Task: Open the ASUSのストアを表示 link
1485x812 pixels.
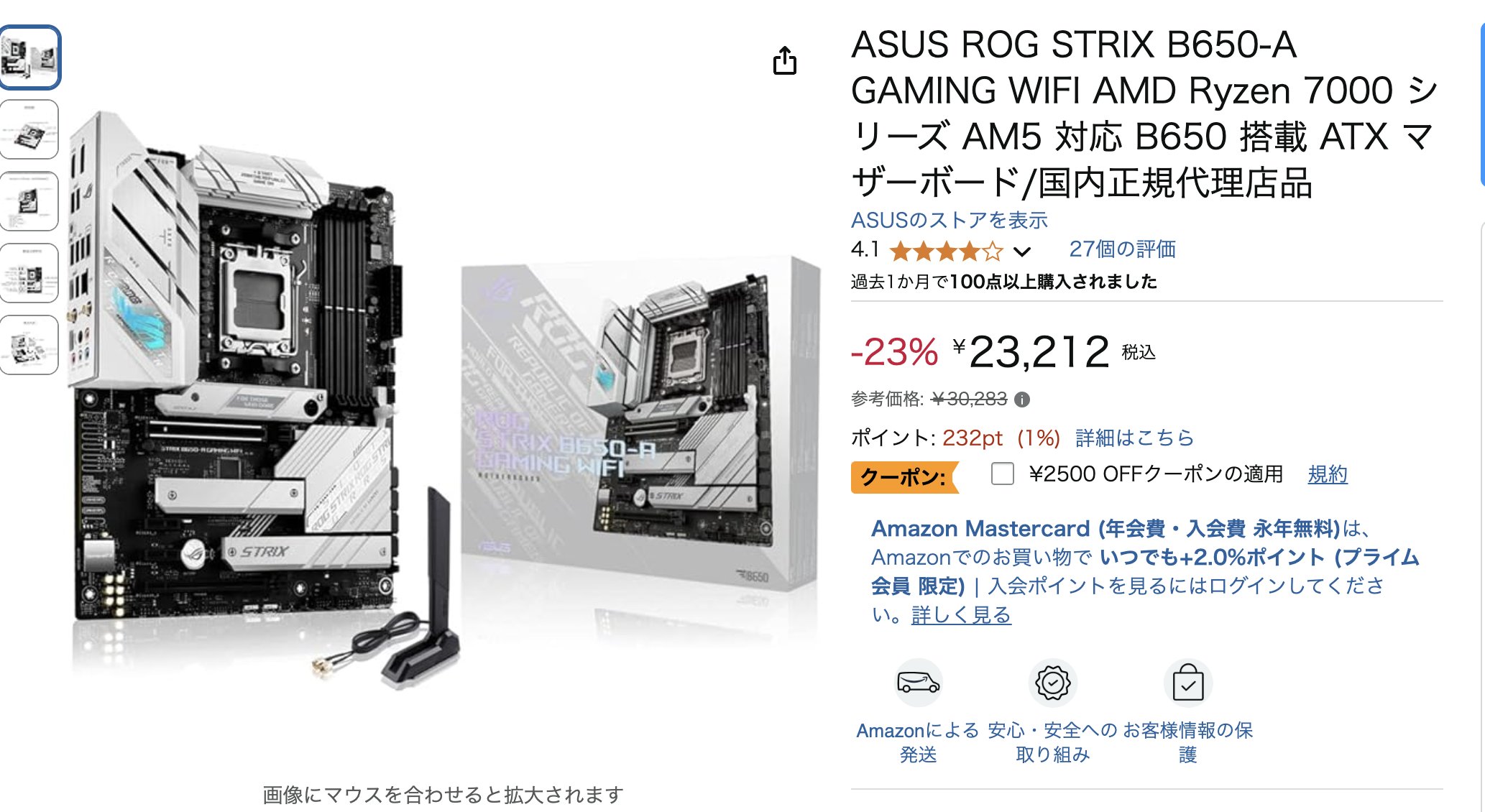Action: point(949,220)
